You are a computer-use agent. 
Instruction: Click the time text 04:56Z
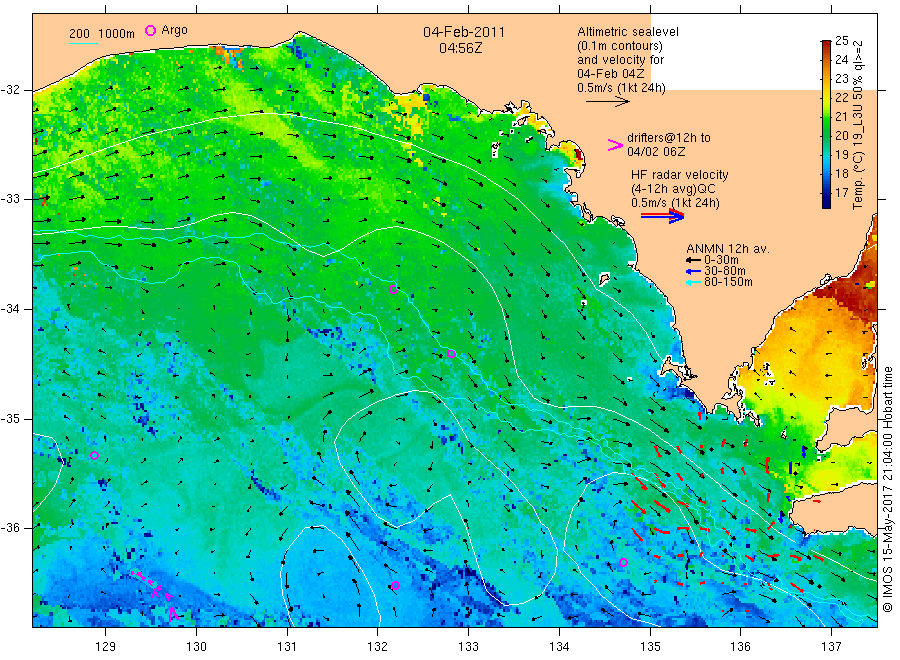(460, 48)
